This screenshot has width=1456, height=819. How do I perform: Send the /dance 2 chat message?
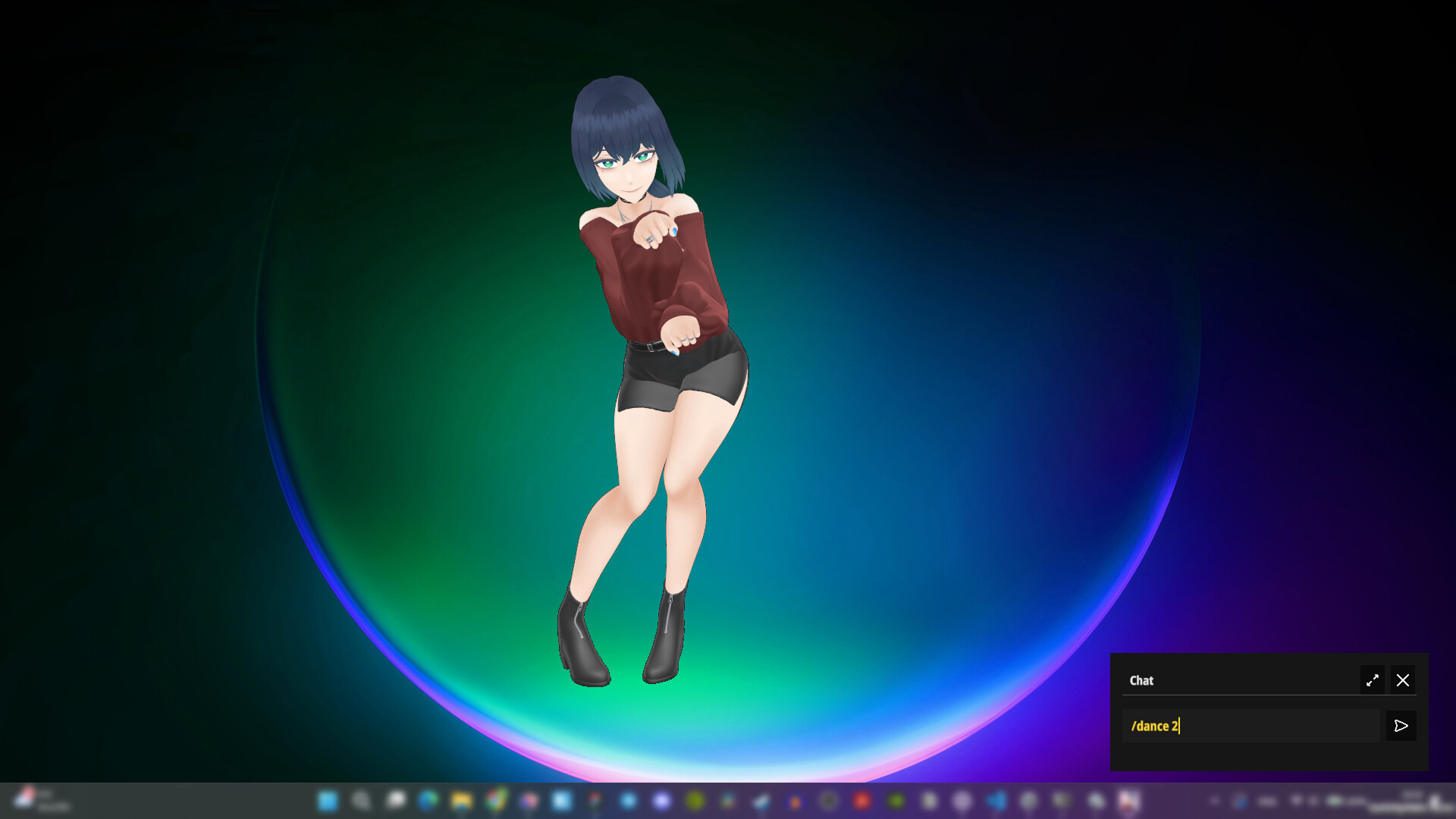pyautogui.click(x=1401, y=726)
